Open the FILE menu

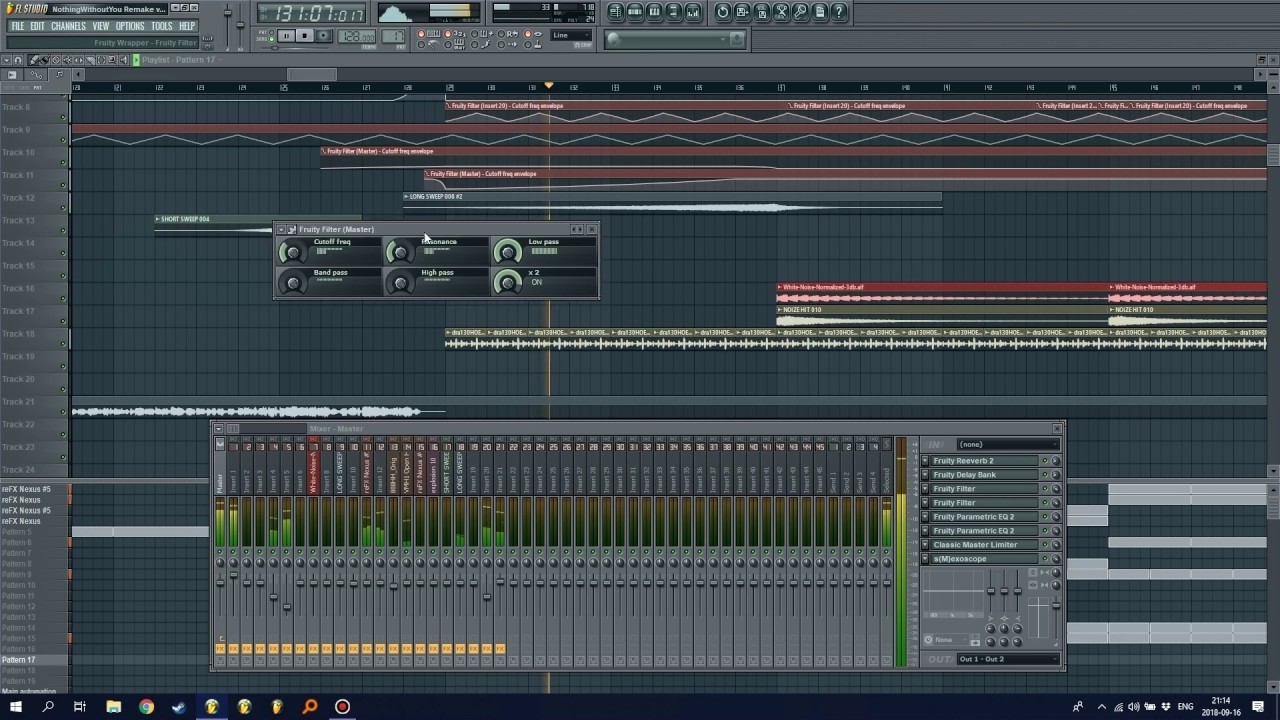click(x=17, y=26)
